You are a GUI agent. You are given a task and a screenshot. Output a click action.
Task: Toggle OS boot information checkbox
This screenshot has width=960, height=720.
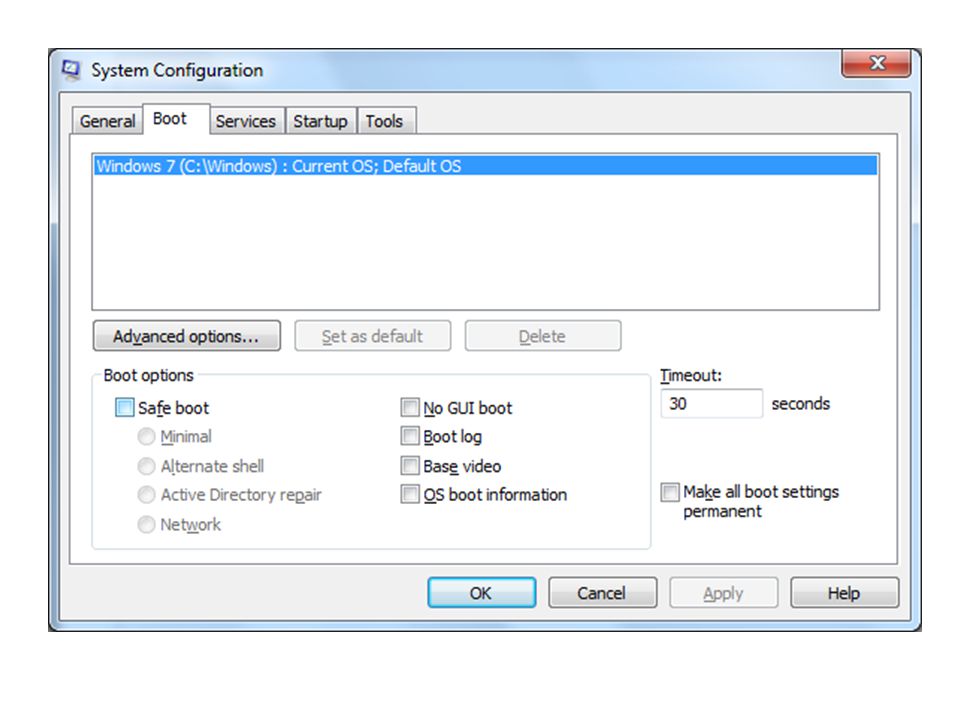410,494
